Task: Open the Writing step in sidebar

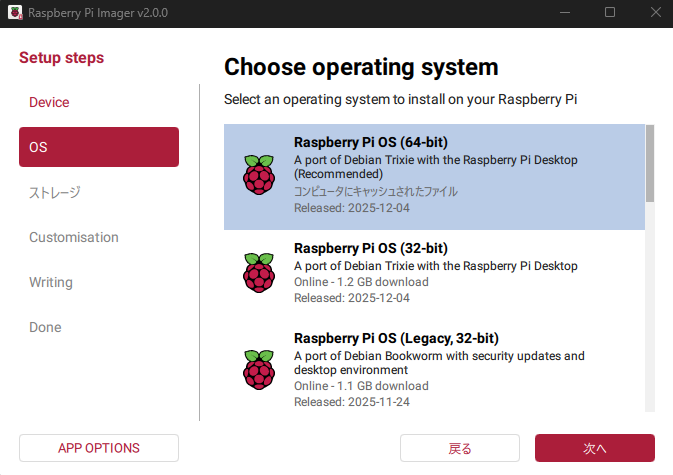Action: click(50, 282)
